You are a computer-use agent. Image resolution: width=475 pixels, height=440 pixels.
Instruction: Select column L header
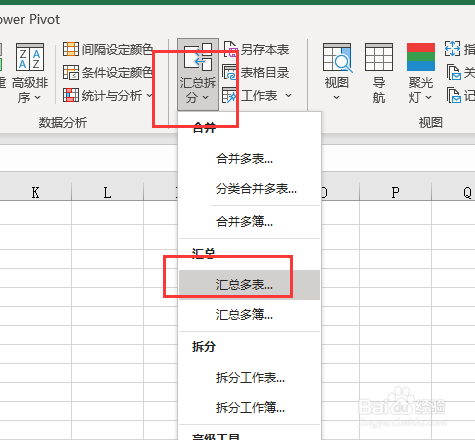[107, 192]
